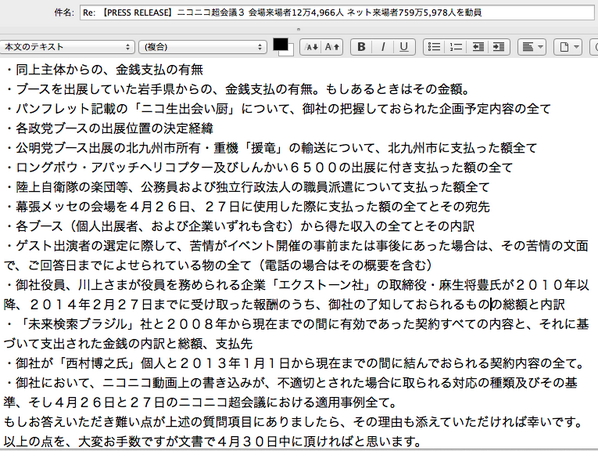Click the line mentioning 「西村博之氏」
The height and width of the screenshot is (451, 598).
[x=294, y=363]
